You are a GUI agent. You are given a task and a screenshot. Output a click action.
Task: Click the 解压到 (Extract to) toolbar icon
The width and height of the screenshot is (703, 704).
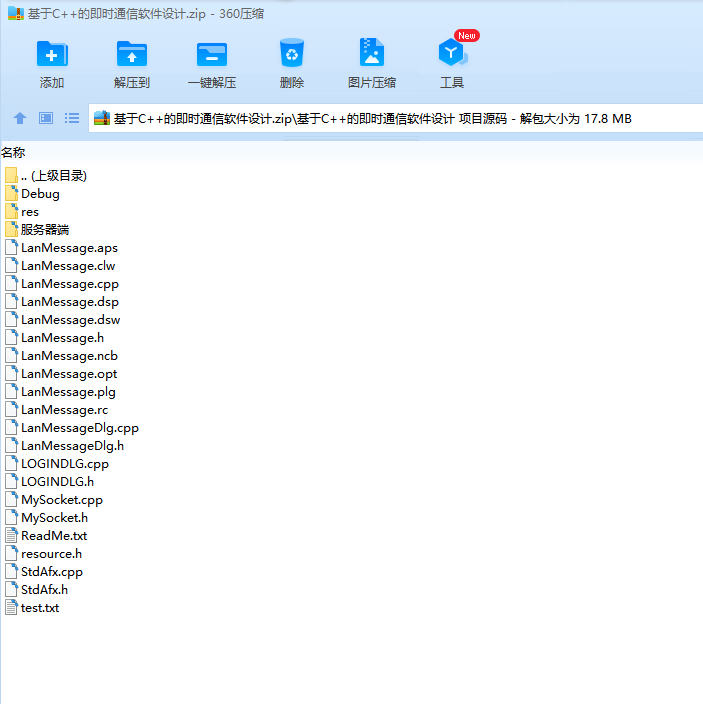pyautogui.click(x=132, y=54)
